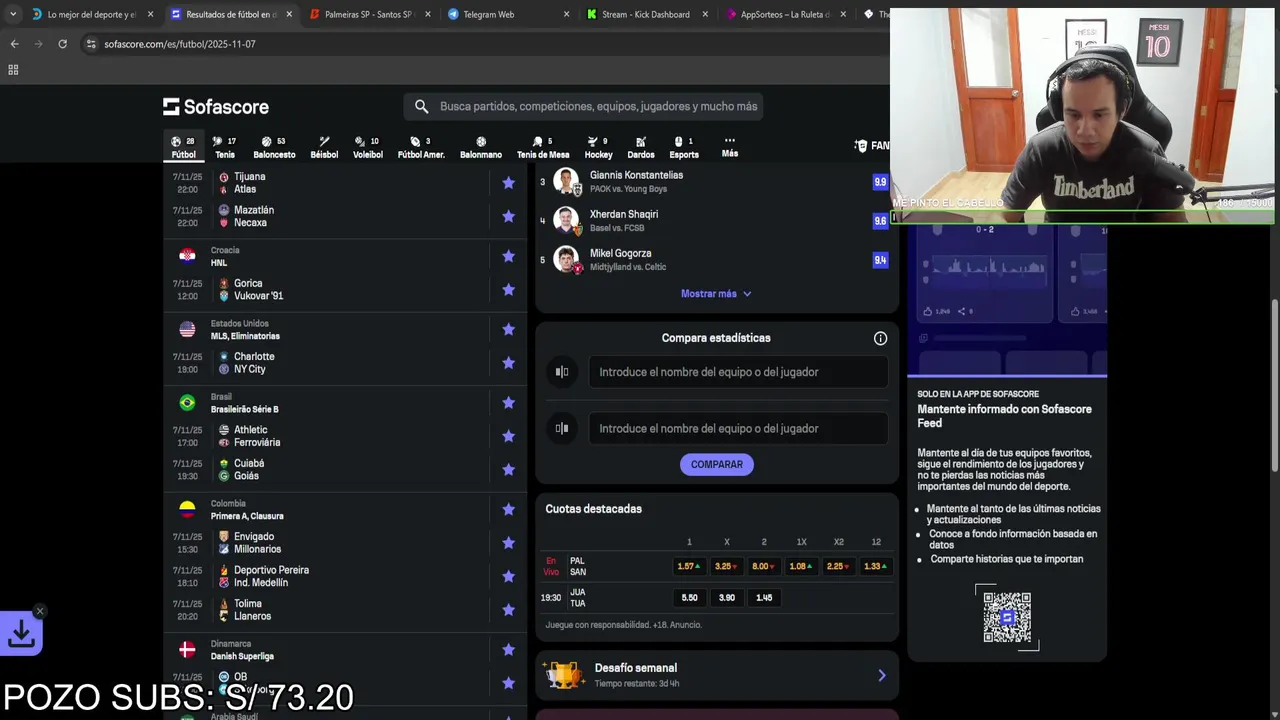The image size is (1280, 720).
Task: Click the site info icon in the address bar
Action: pos(91,44)
